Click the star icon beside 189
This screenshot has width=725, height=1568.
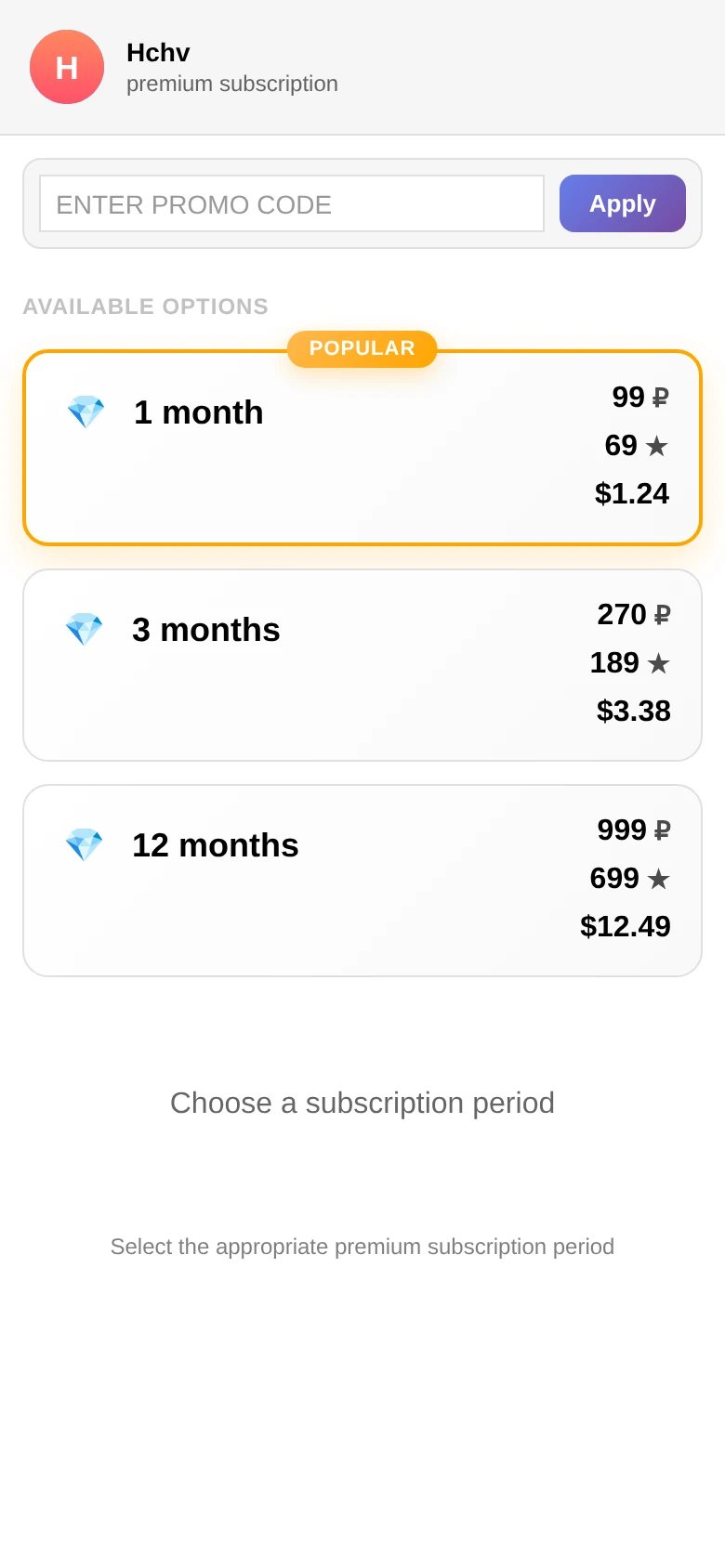[658, 663]
